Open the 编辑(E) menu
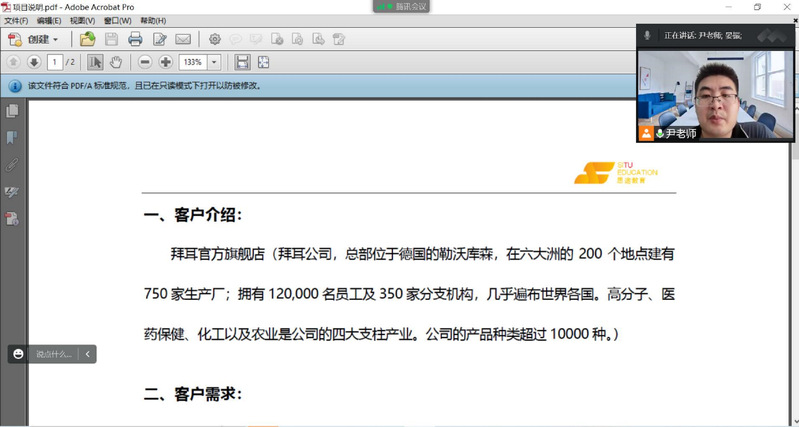799x427 pixels. pyautogui.click(x=49, y=21)
